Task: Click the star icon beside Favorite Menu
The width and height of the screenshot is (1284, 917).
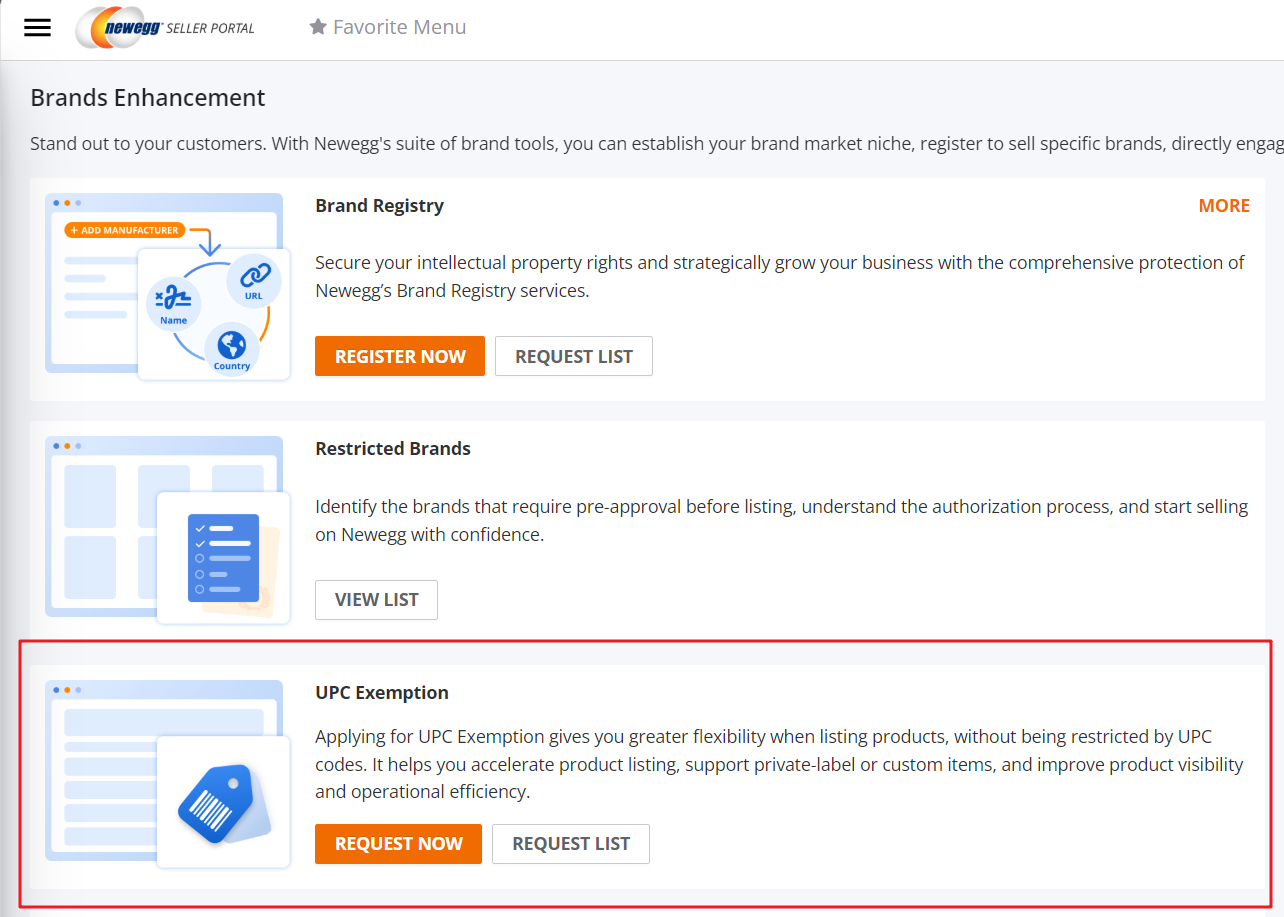Action: pyautogui.click(x=318, y=27)
